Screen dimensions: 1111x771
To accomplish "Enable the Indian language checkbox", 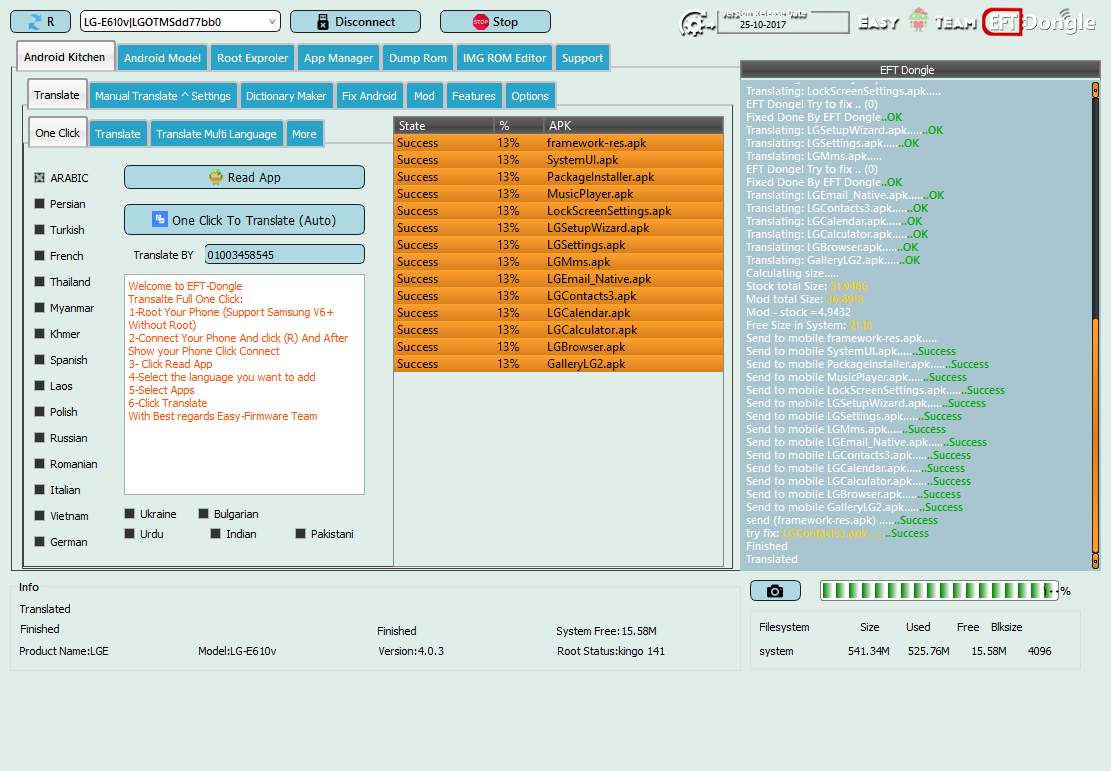I will coord(215,534).
